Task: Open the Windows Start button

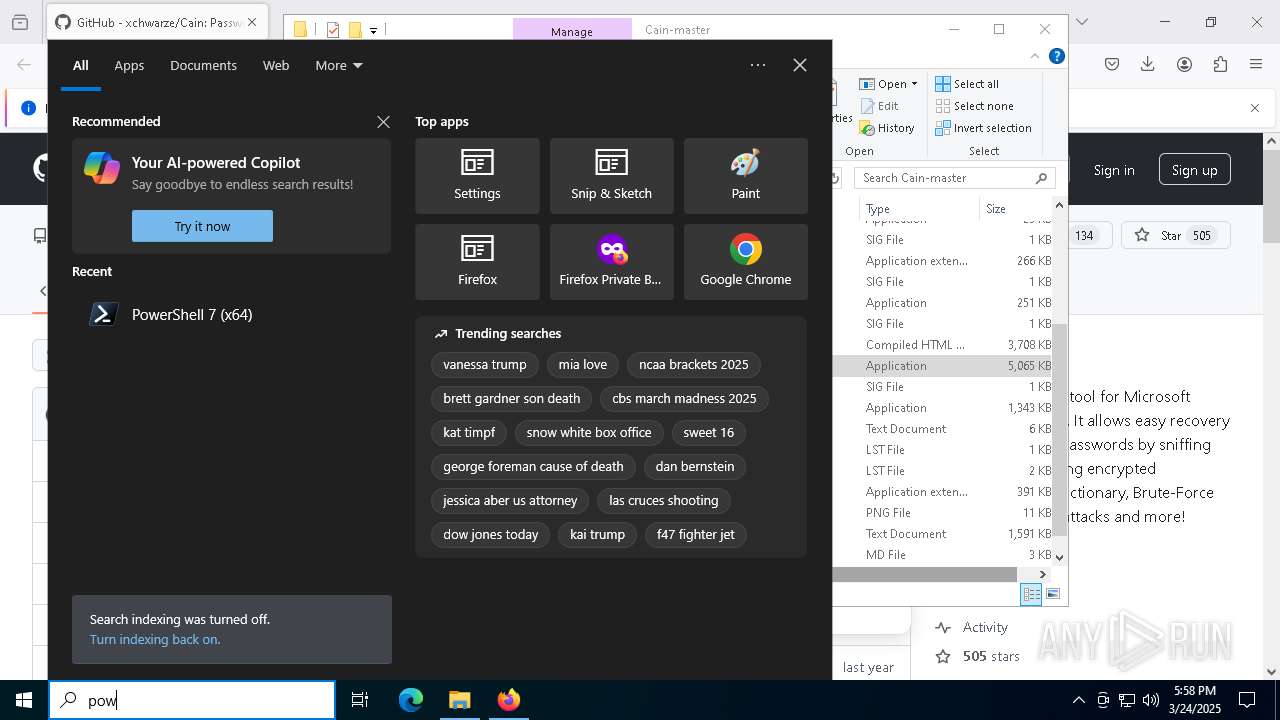Action: [24, 700]
